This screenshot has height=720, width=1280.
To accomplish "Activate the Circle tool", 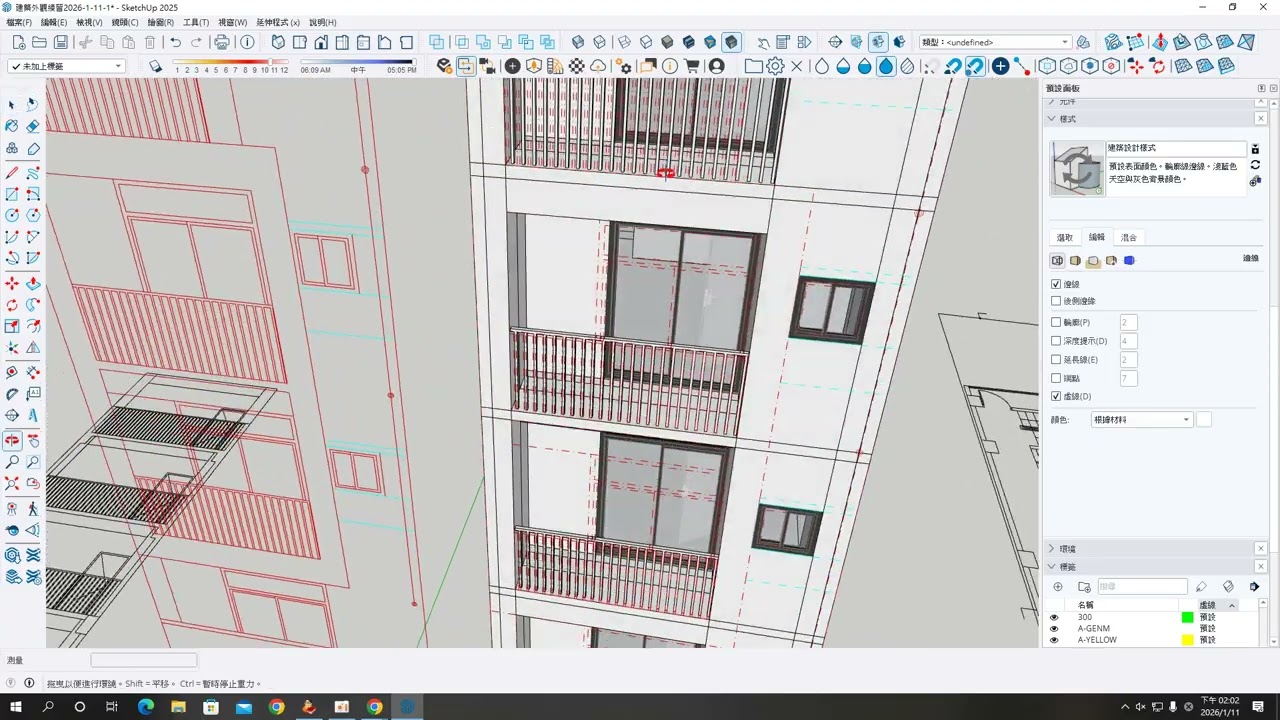I will (x=12, y=215).
